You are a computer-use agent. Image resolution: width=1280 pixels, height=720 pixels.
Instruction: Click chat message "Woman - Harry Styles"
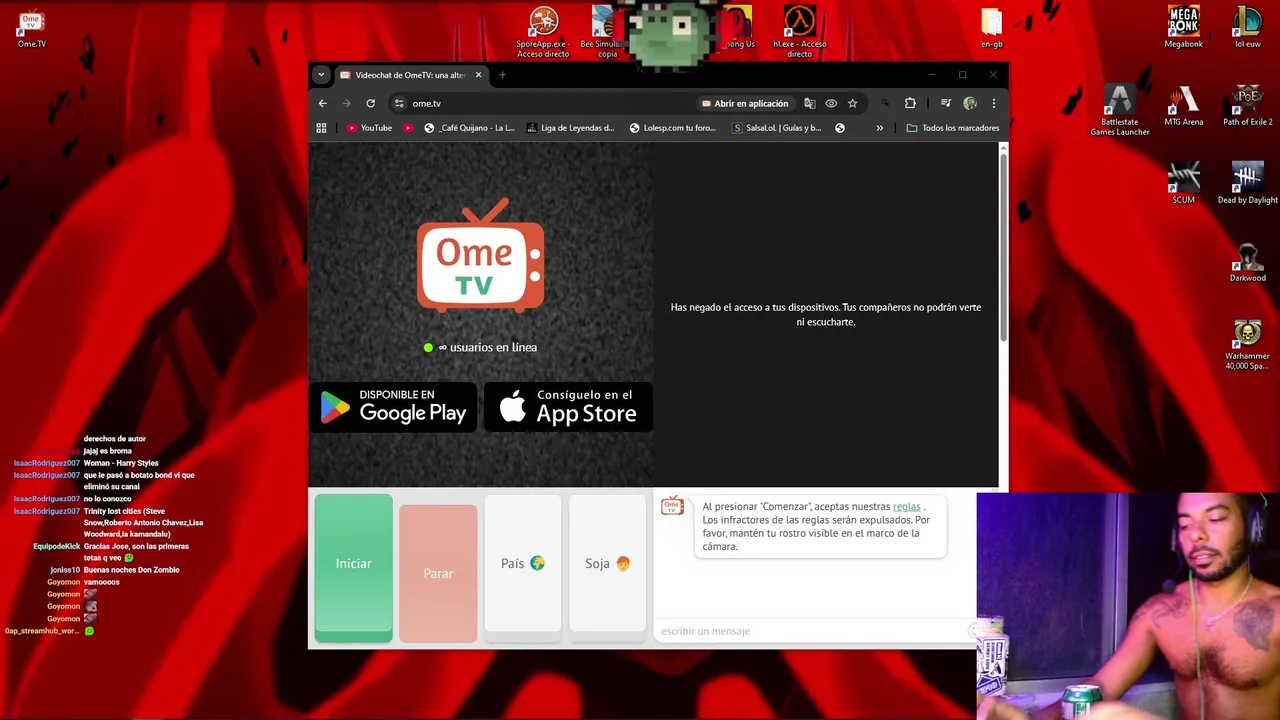pos(121,463)
